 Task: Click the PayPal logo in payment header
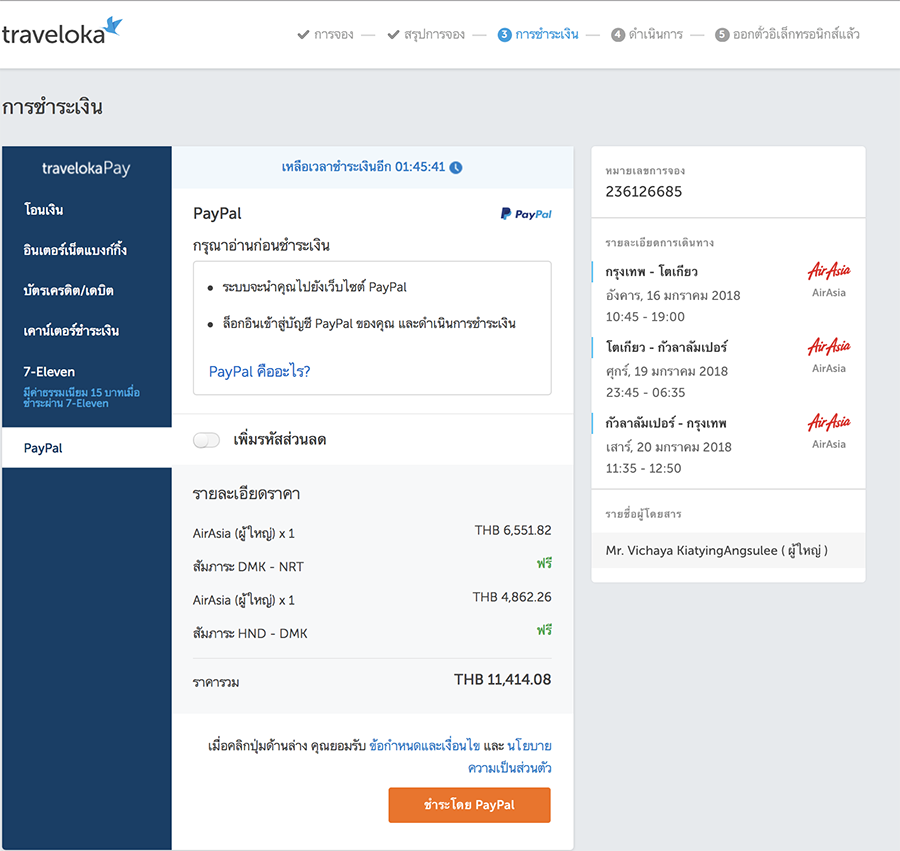pos(526,214)
